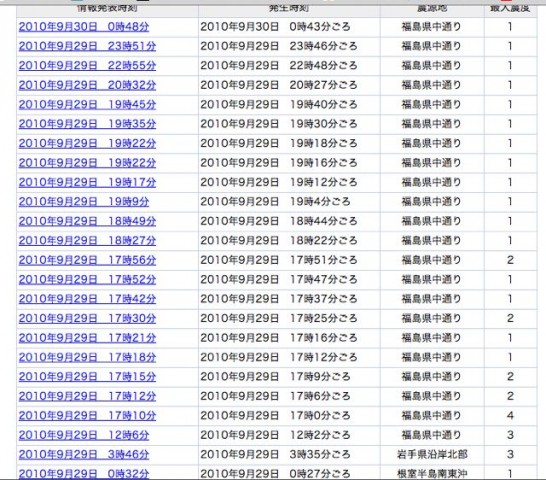
Task: Open the 2010年9月29日 19時45分 report link
Action: 87,104
